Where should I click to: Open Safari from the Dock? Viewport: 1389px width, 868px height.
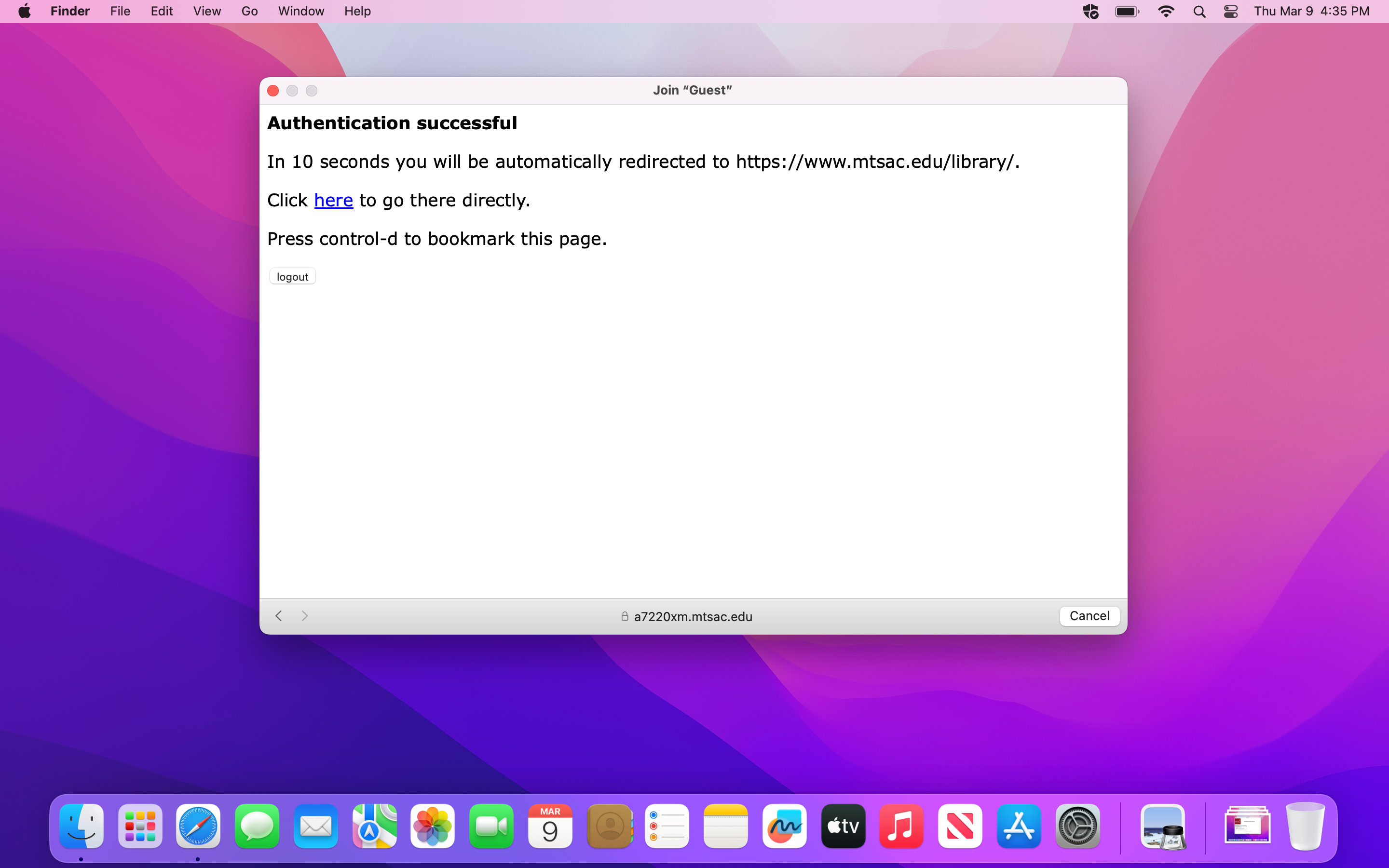[198, 827]
